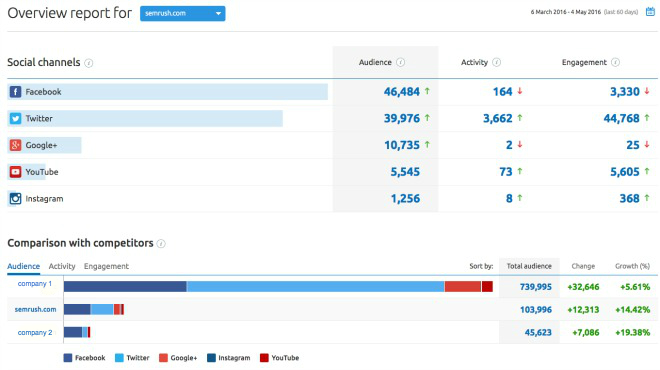The width and height of the screenshot is (660, 370).
Task: Click the Audience column info icon
Action: pos(401,62)
